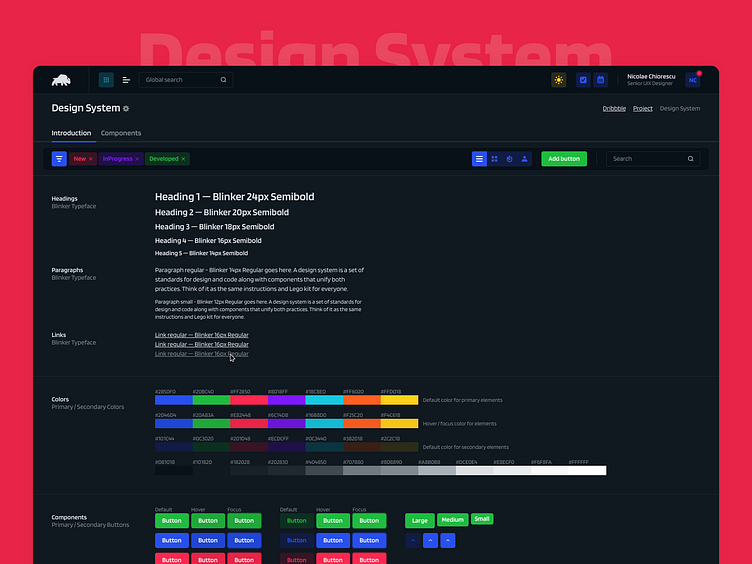
Task: Switch to the Components tab
Action: 121,133
